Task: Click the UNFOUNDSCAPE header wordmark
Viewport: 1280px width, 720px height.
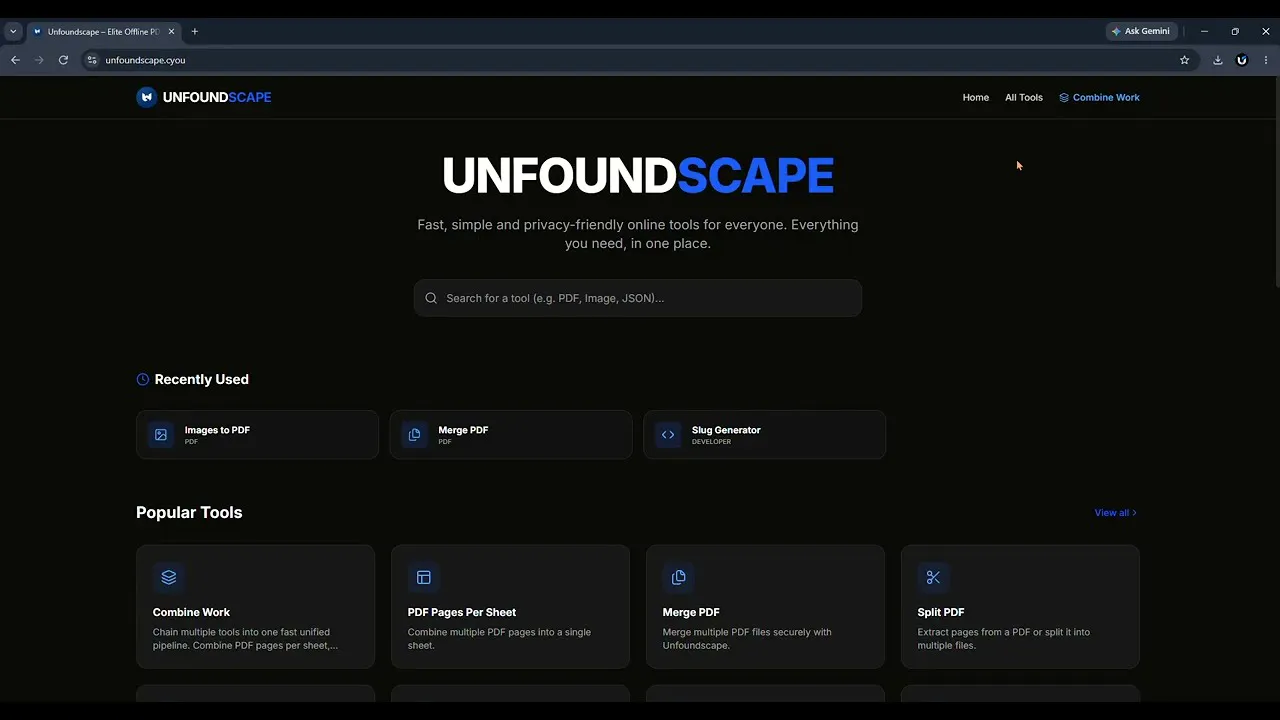Action: click(x=217, y=97)
